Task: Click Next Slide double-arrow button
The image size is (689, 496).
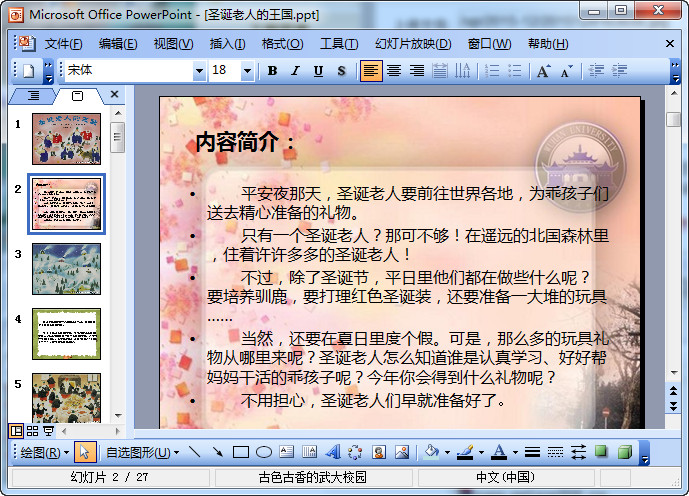Action: coord(673,406)
